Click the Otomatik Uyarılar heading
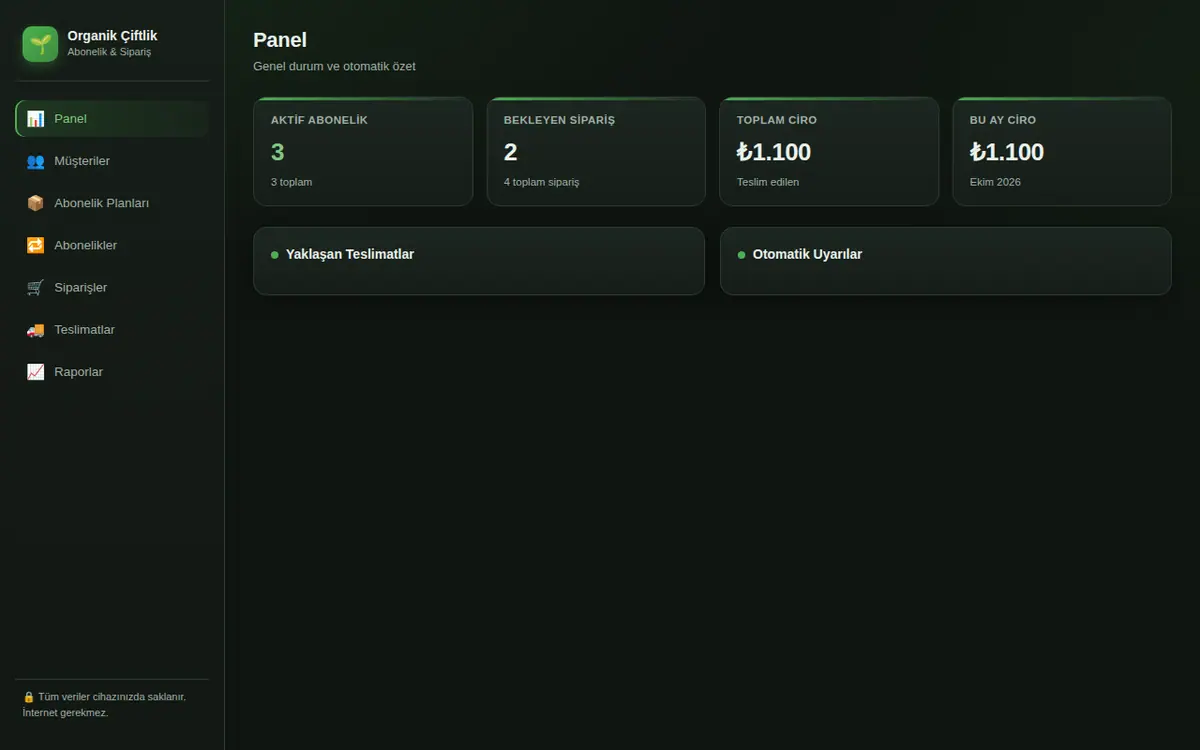The width and height of the screenshot is (1200, 750). [x=807, y=254]
